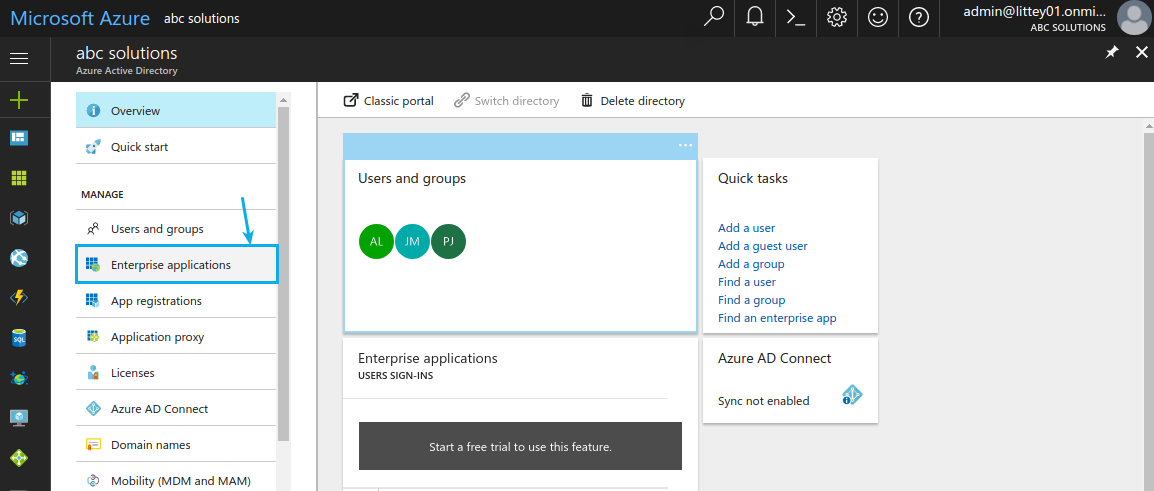Click the feedback smiley icon
Viewport: 1154px width, 491px height.
pos(877,18)
